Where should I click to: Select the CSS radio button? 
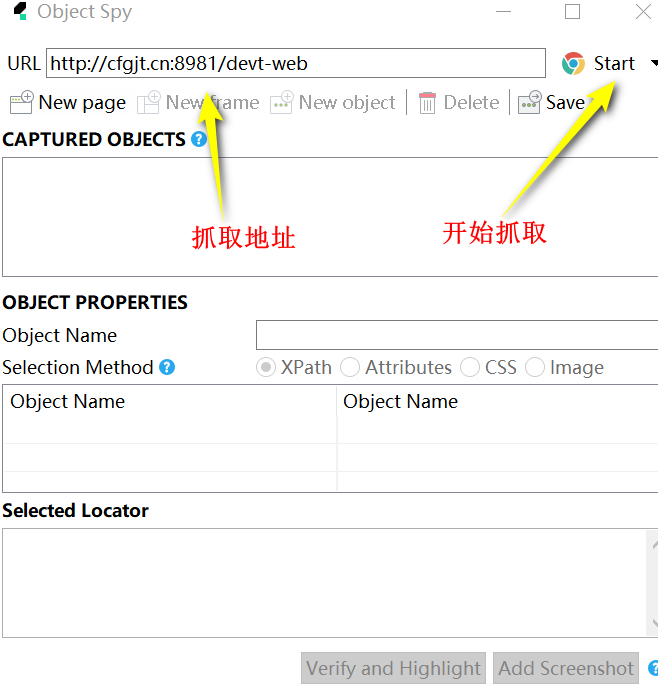pyautogui.click(x=470, y=367)
